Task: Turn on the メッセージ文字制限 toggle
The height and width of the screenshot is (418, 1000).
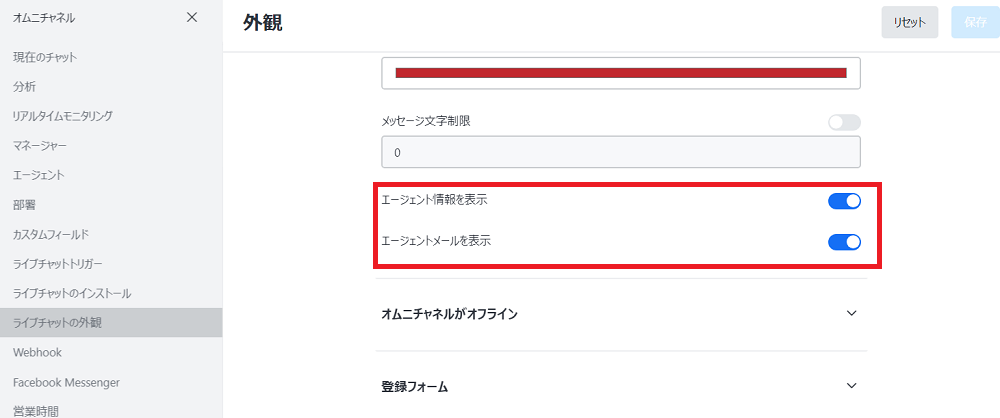Action: coord(844,122)
